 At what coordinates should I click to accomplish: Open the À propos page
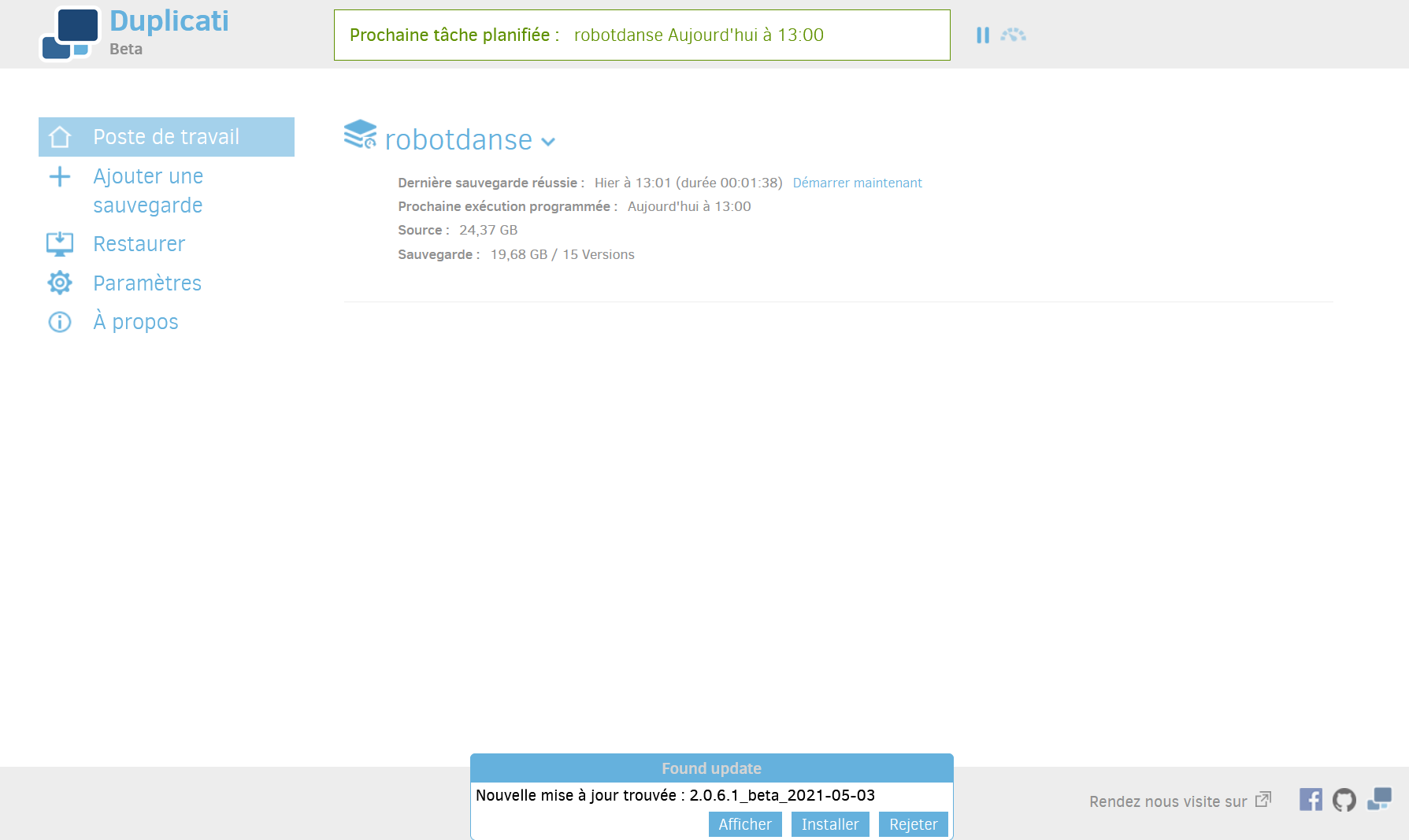click(x=135, y=322)
